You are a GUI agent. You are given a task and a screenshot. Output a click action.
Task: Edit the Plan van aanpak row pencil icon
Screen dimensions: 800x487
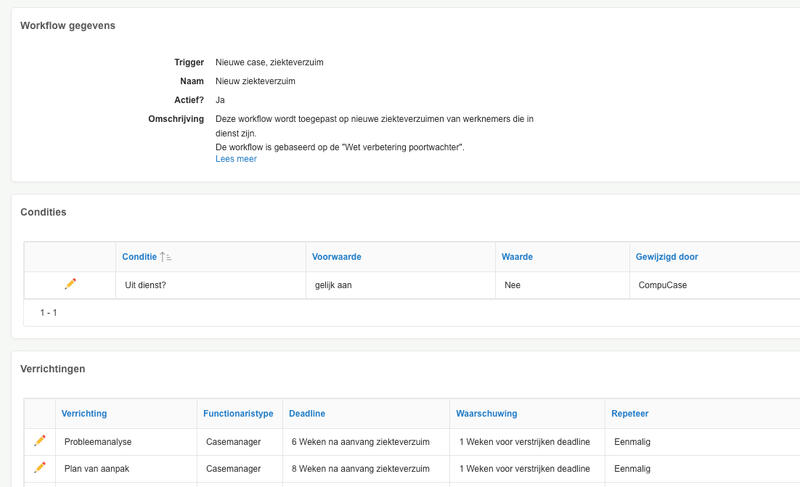point(40,467)
